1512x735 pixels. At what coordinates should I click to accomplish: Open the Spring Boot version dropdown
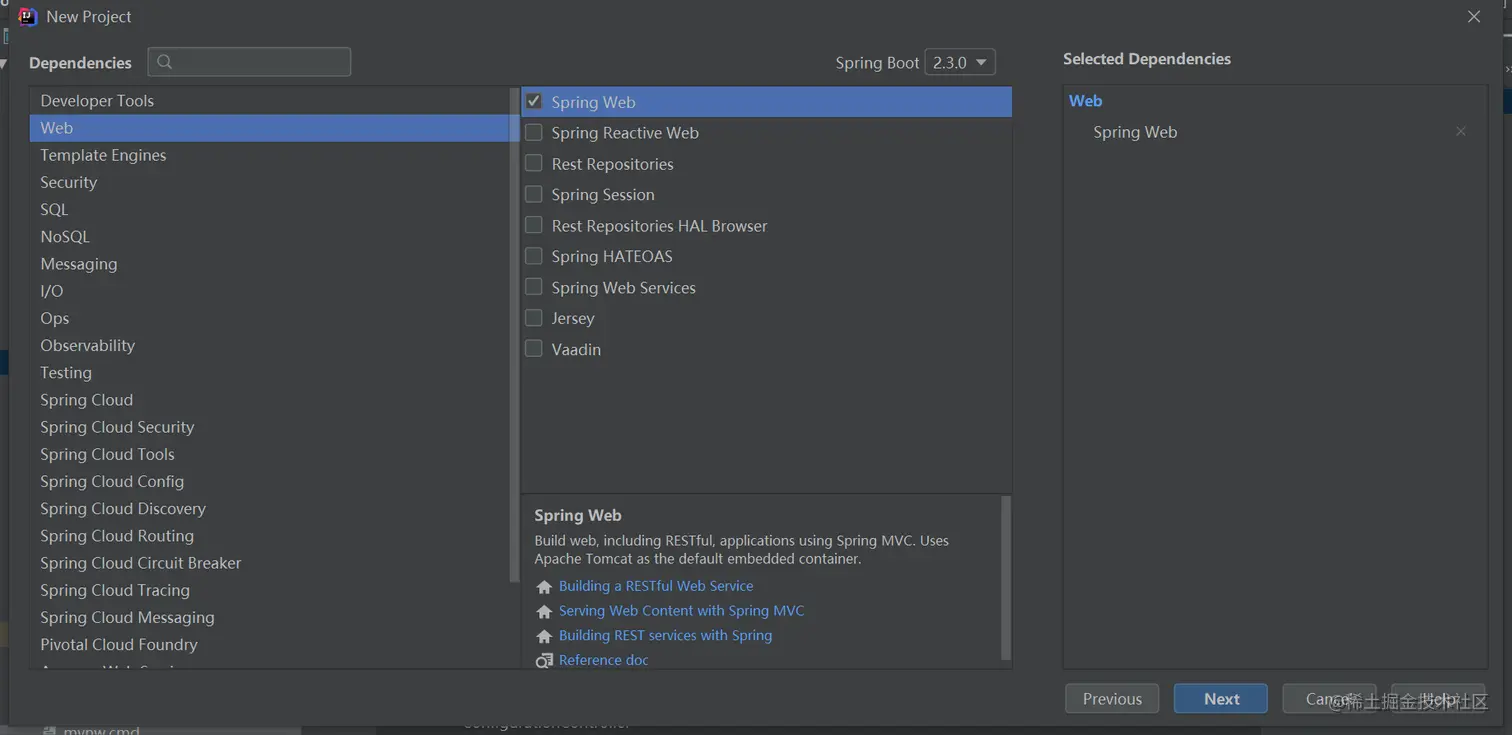click(960, 62)
